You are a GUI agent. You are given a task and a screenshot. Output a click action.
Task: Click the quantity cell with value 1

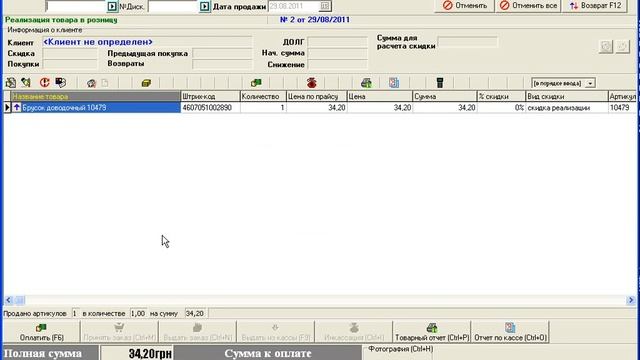(263, 108)
